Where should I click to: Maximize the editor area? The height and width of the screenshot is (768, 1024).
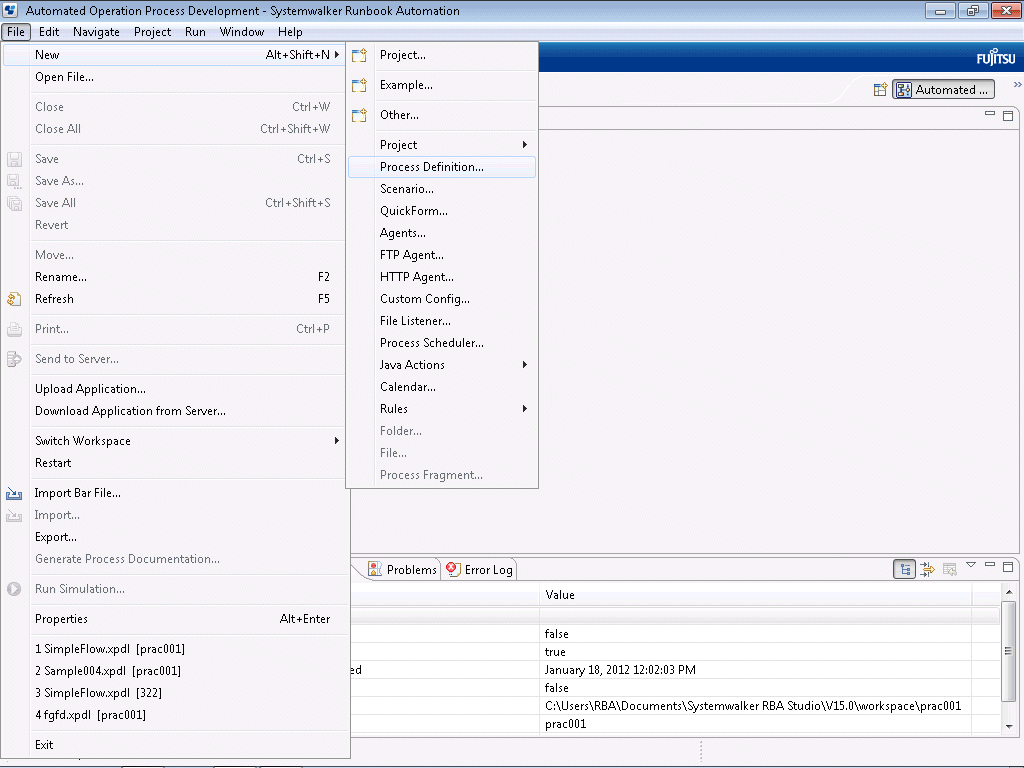[1008, 116]
